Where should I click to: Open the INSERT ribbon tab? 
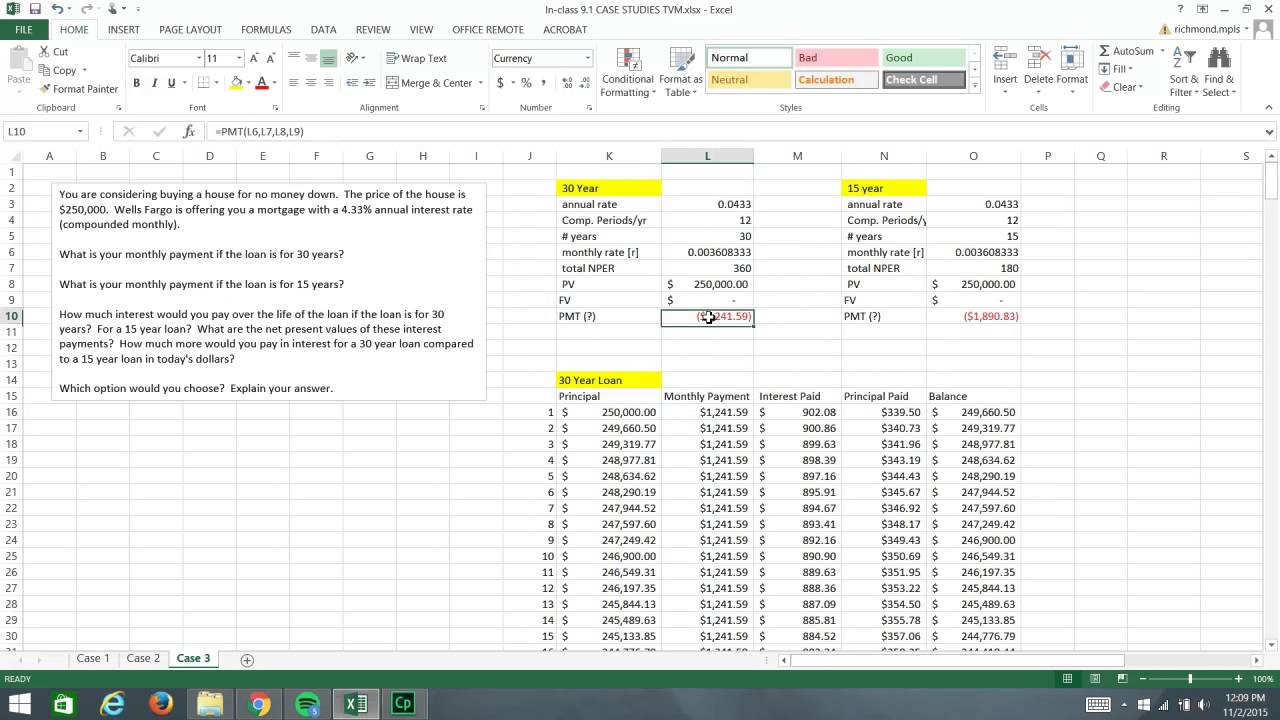click(x=124, y=30)
